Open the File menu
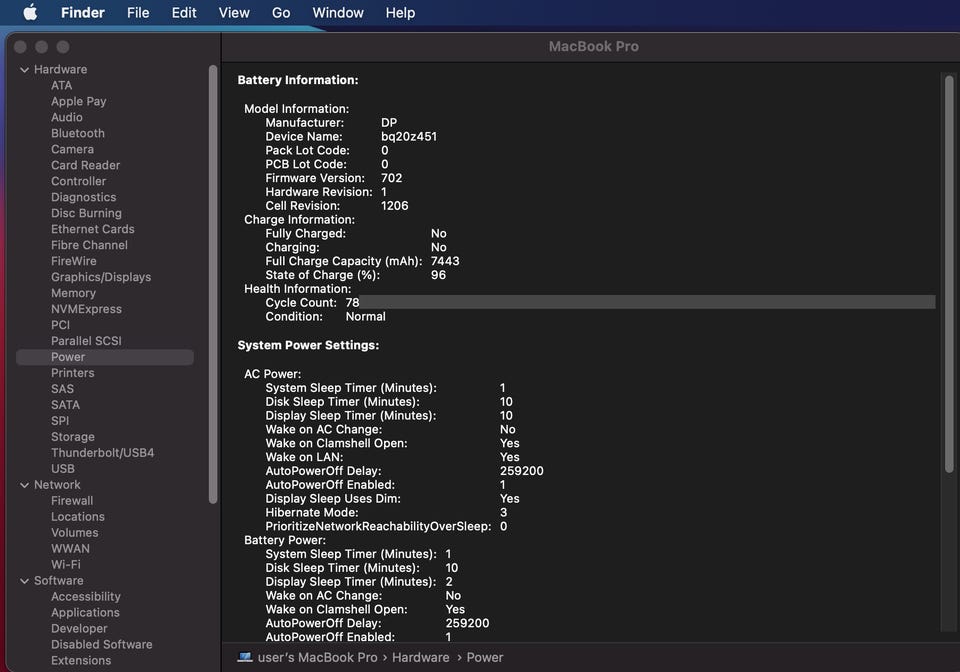960x672 pixels. coord(138,12)
